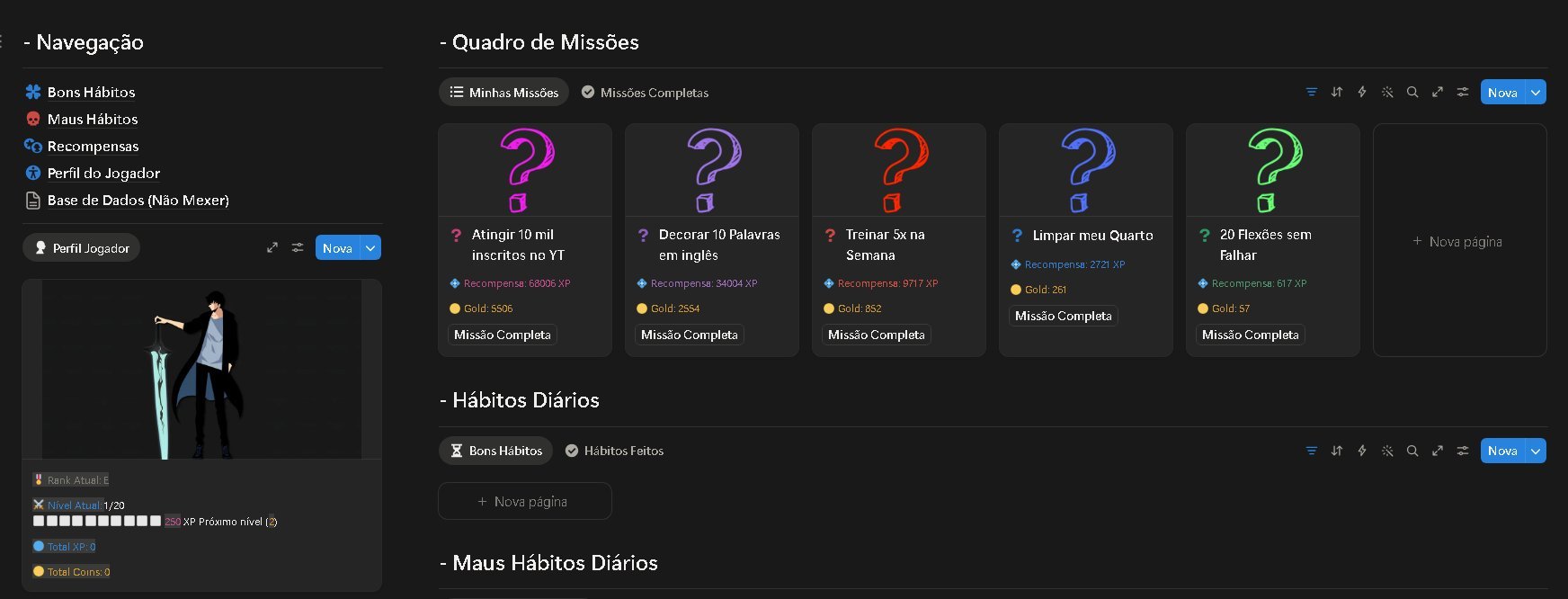
Task: Search within Hábitos Diários database
Action: (x=1412, y=451)
